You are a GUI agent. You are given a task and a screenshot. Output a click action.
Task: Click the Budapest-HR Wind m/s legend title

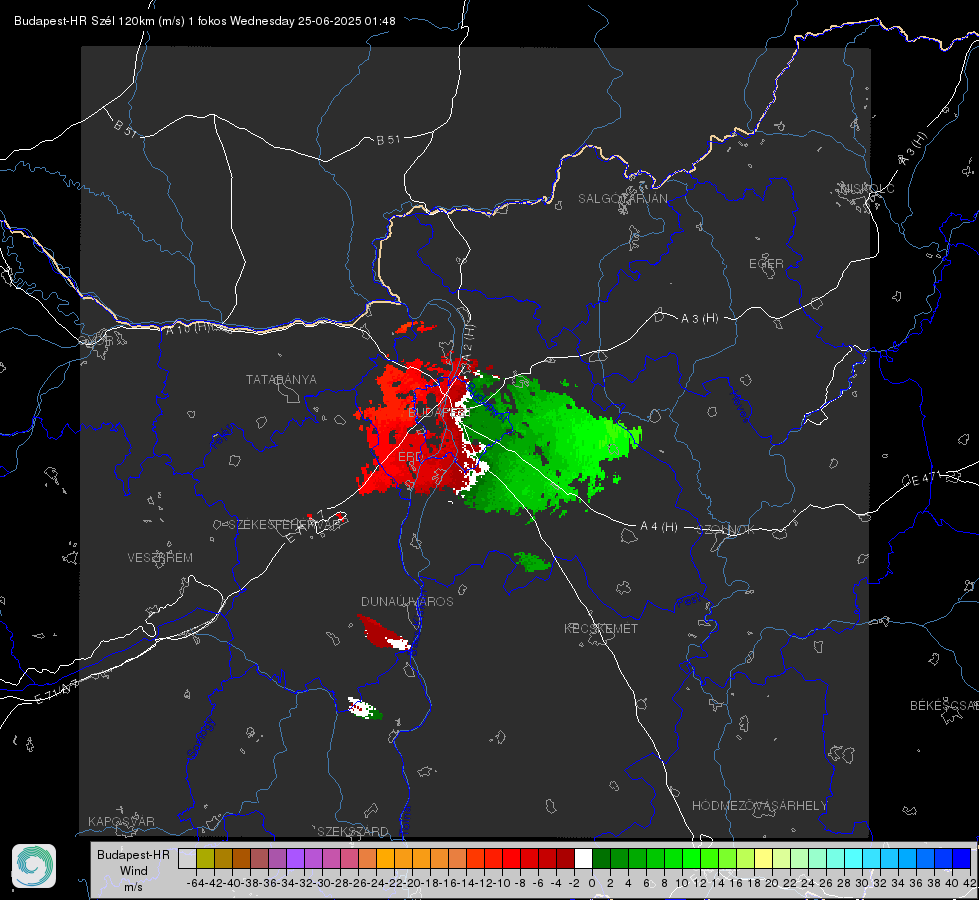[133, 871]
